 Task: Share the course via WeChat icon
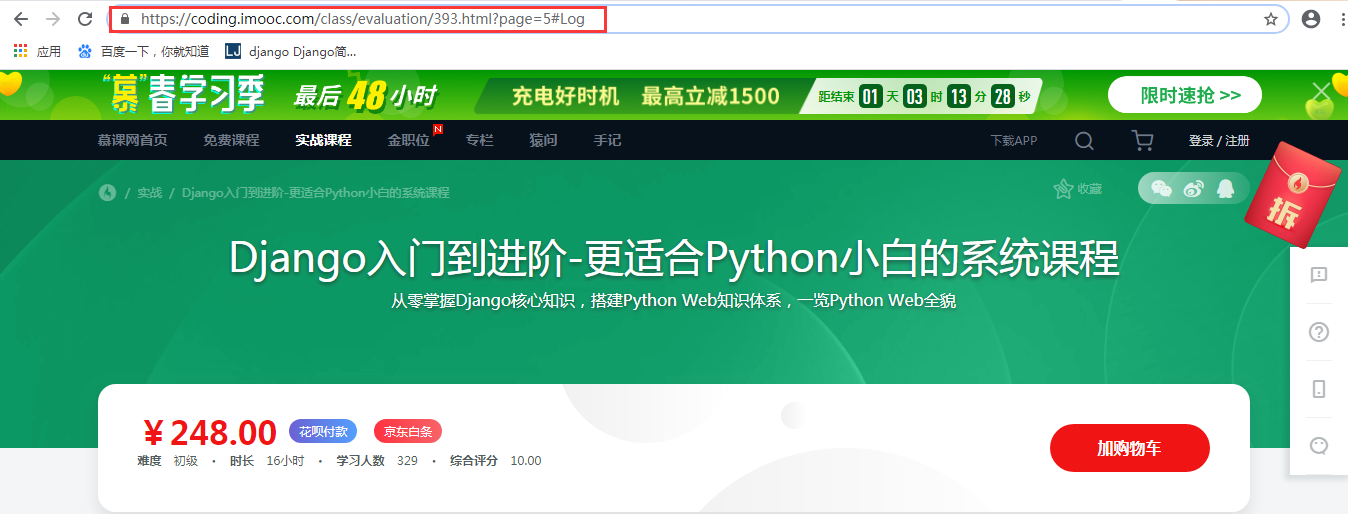point(1161,188)
